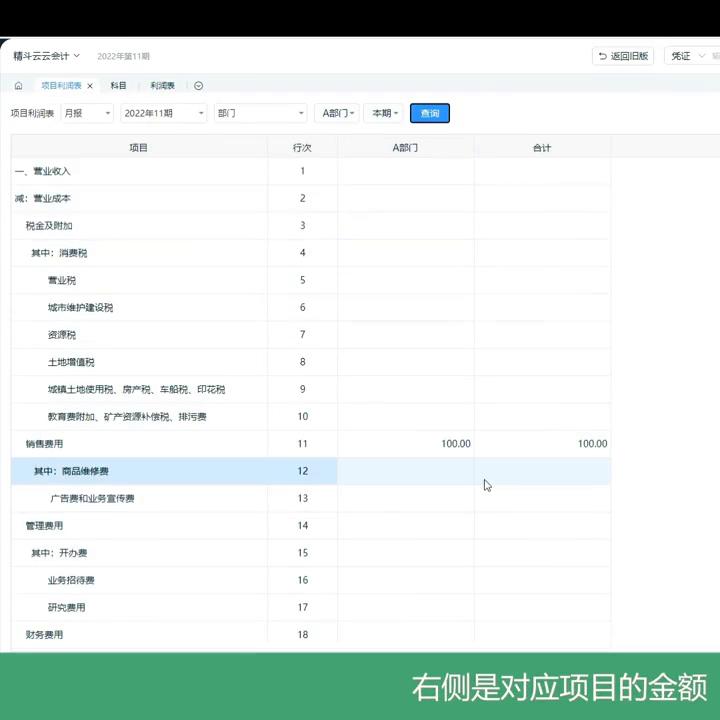Select the 其中：消费税 row
The height and width of the screenshot is (720, 720).
311,253
